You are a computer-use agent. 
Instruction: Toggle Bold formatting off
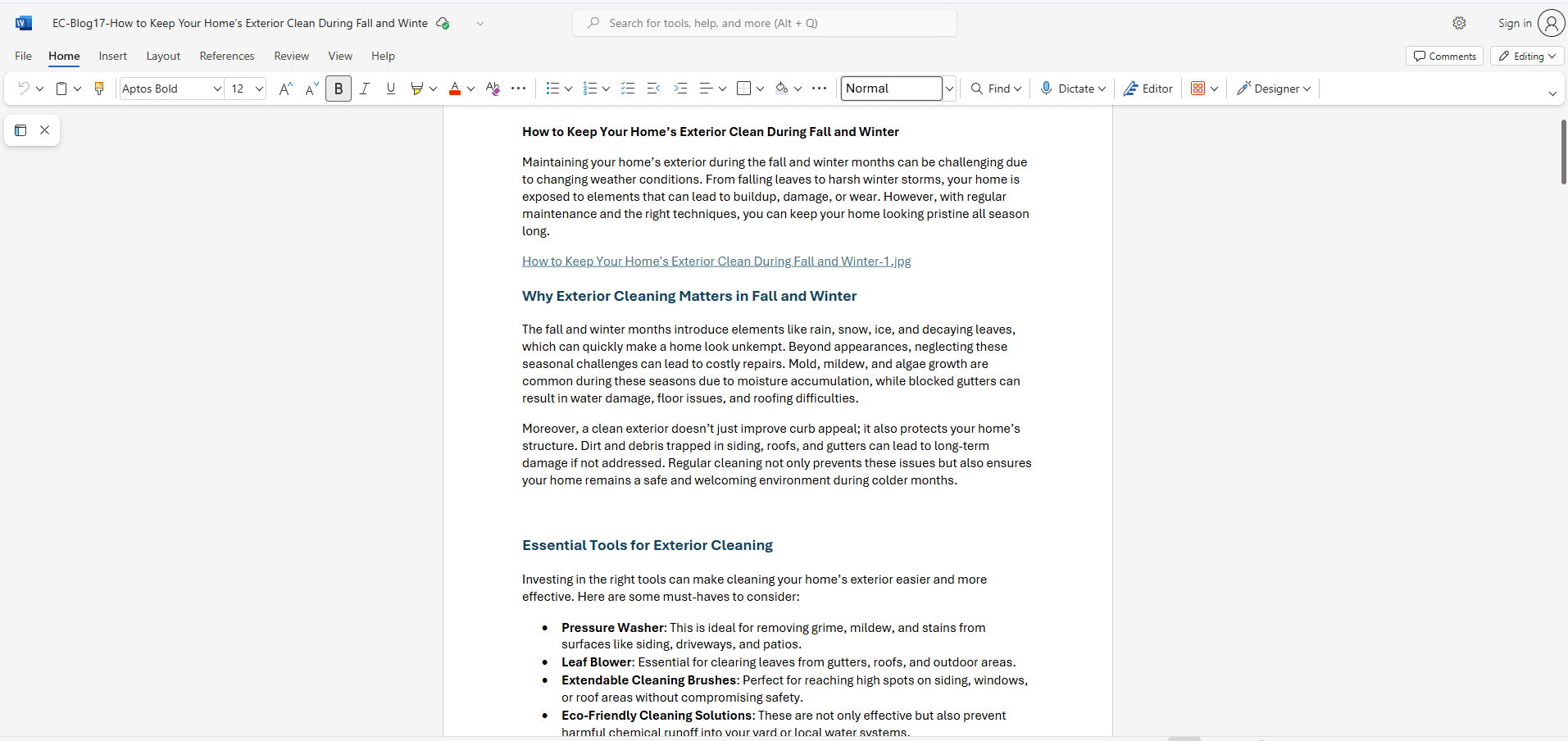click(x=339, y=89)
